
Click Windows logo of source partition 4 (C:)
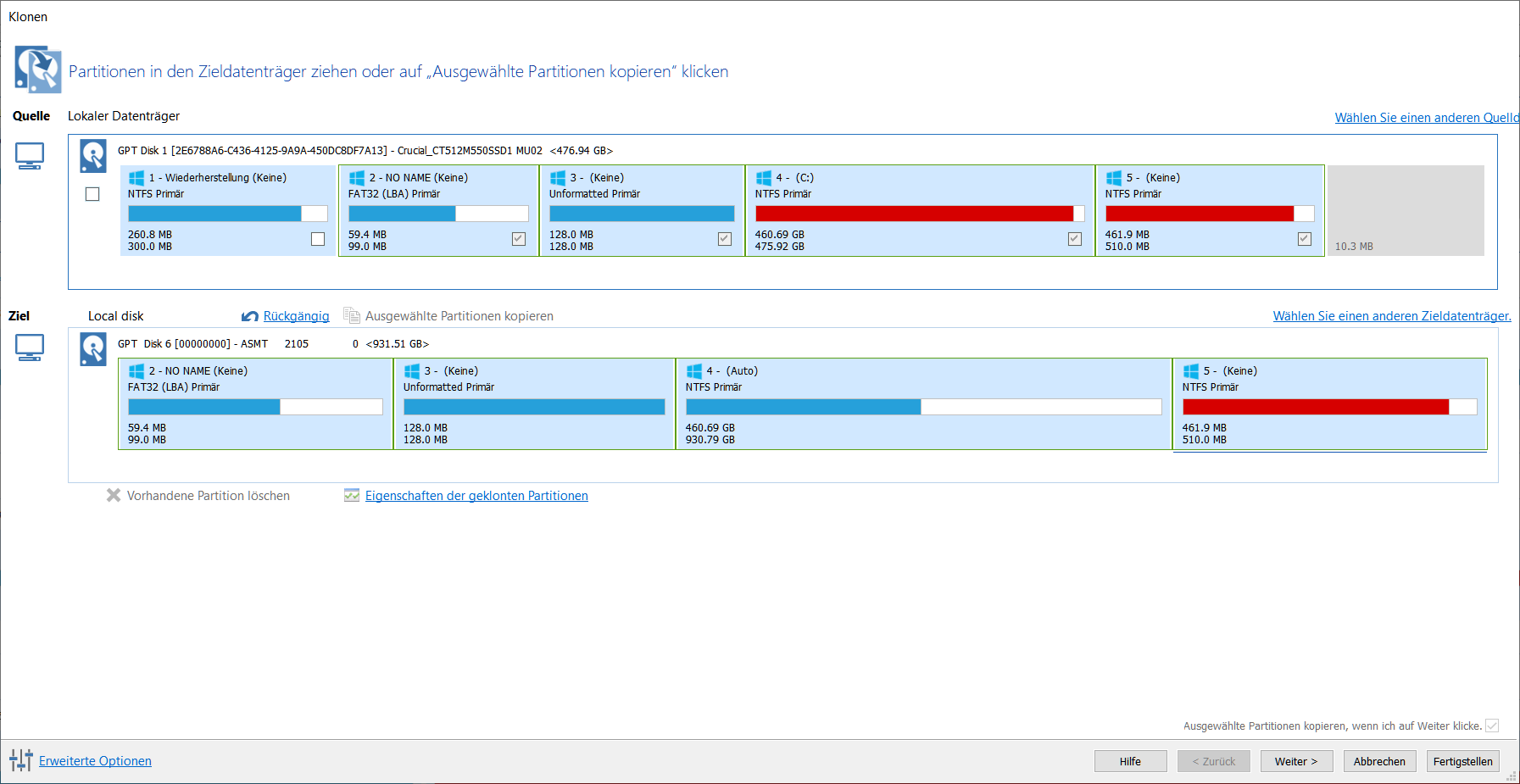pos(764,178)
